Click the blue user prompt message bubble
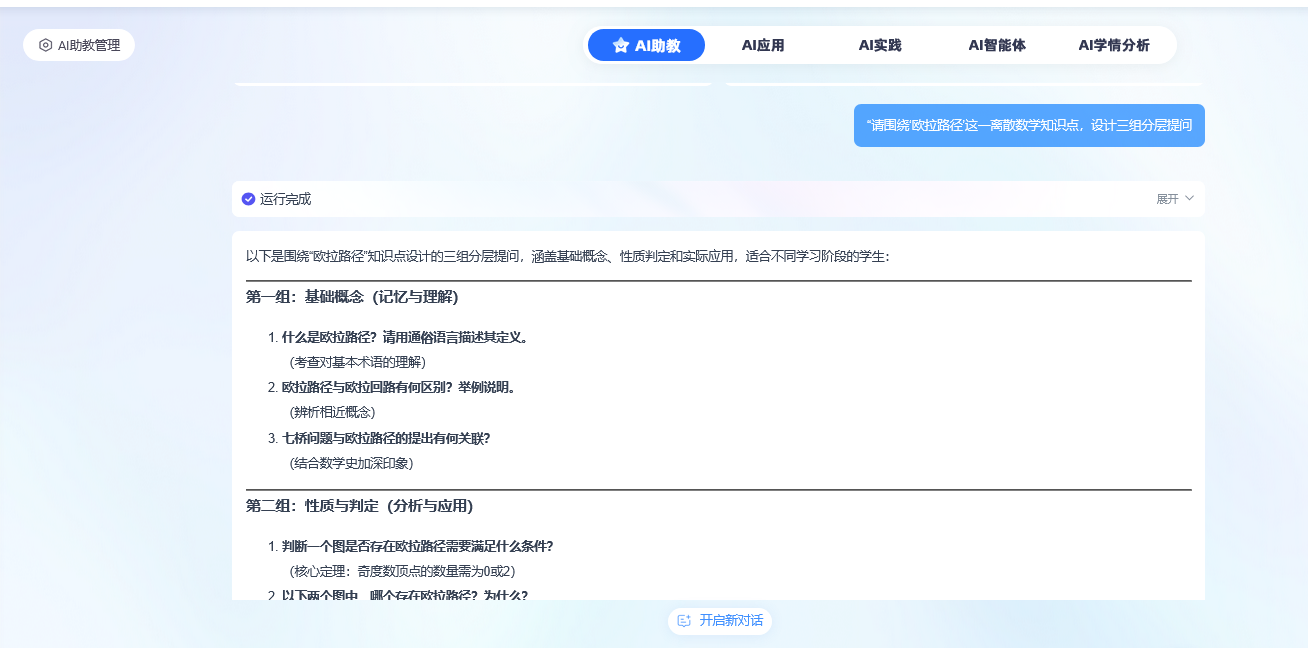 pos(1028,126)
